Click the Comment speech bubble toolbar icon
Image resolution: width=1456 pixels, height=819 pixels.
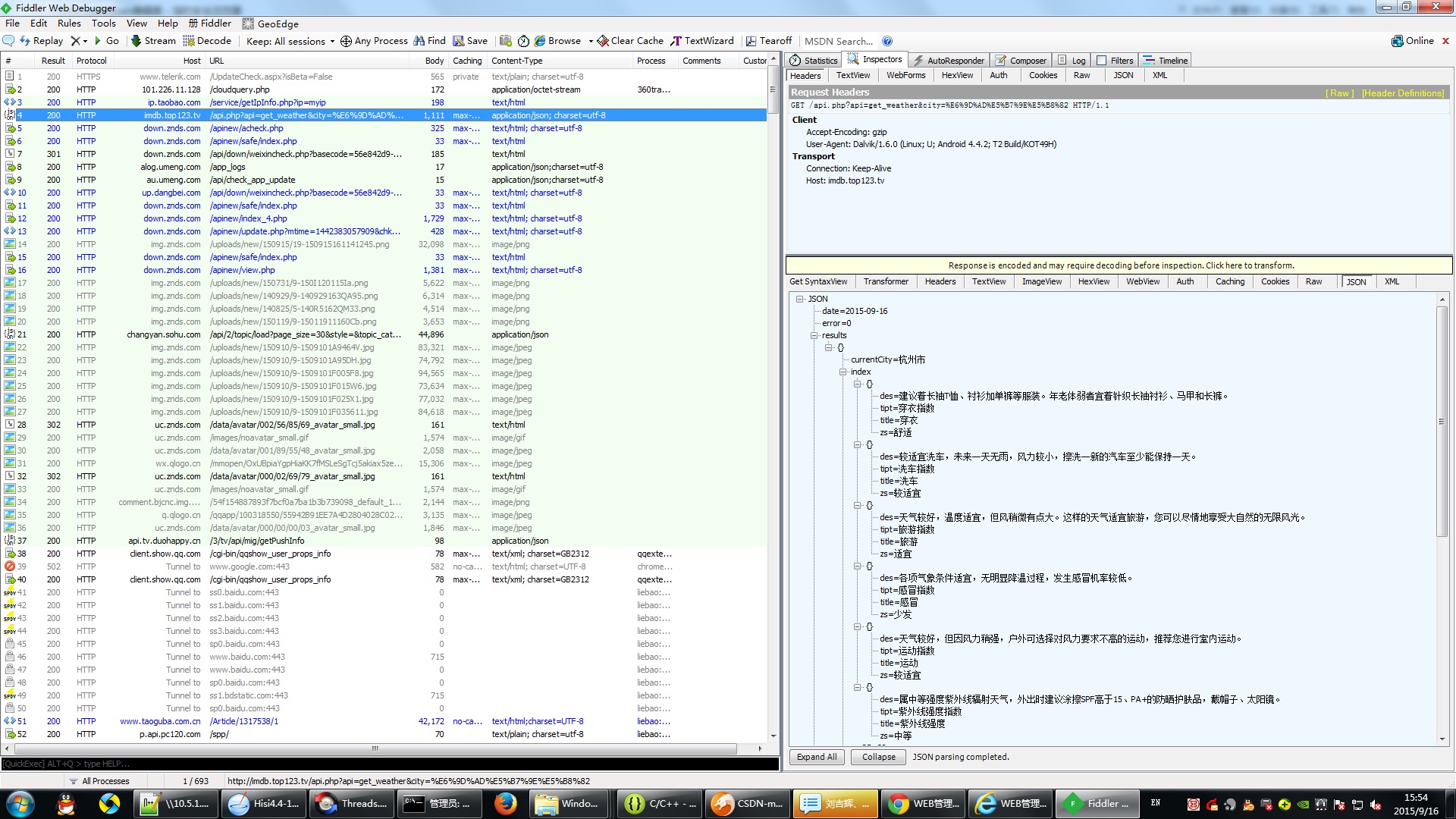point(9,41)
